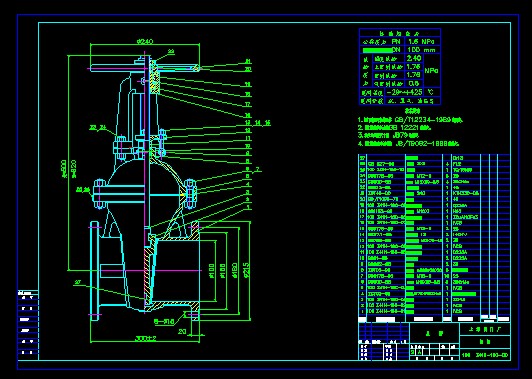Click the drawing number cell in title block
Screen dimensions: 532x379
point(485,355)
